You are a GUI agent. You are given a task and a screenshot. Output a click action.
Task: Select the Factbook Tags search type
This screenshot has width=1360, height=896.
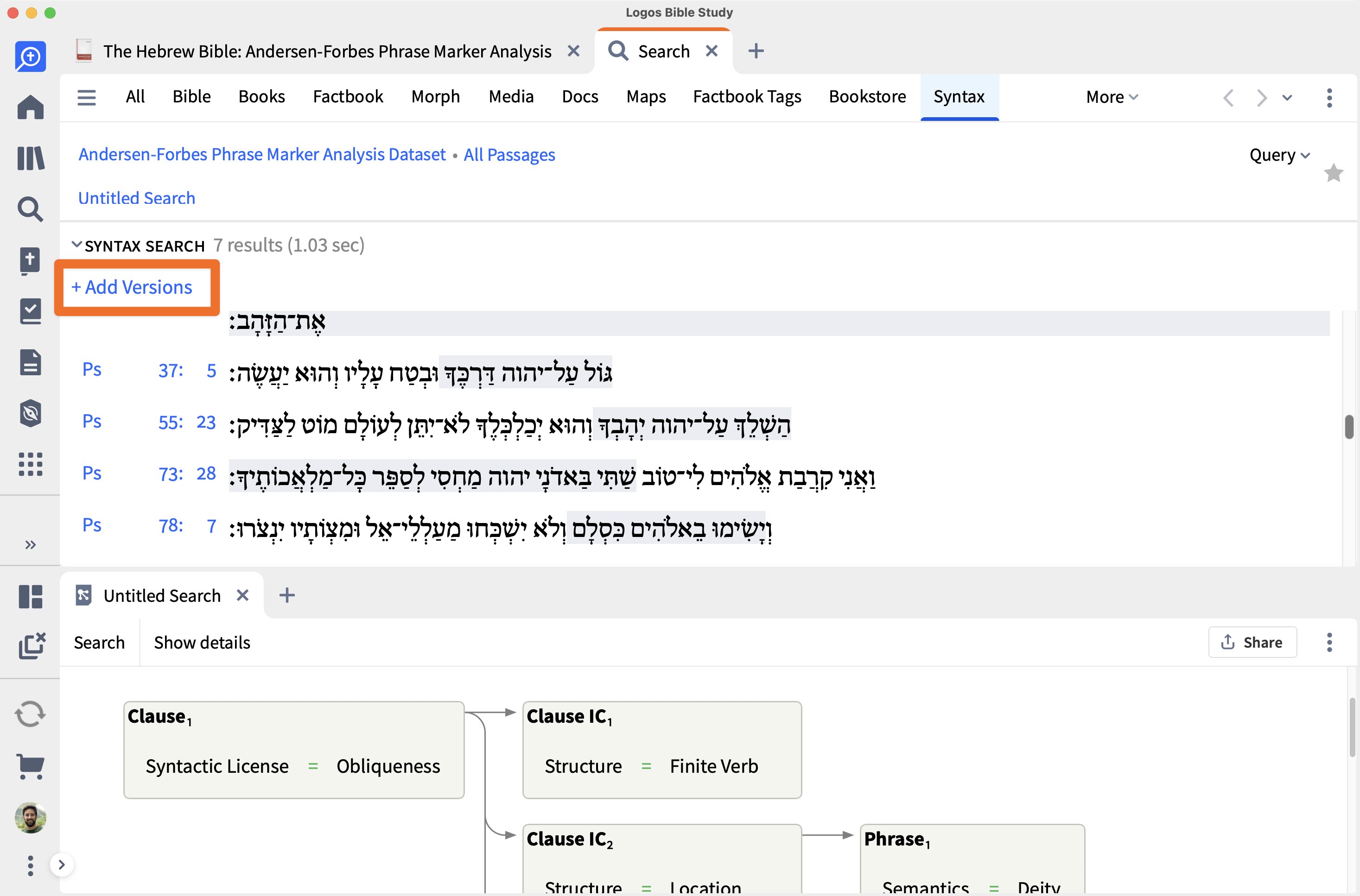pyautogui.click(x=747, y=96)
